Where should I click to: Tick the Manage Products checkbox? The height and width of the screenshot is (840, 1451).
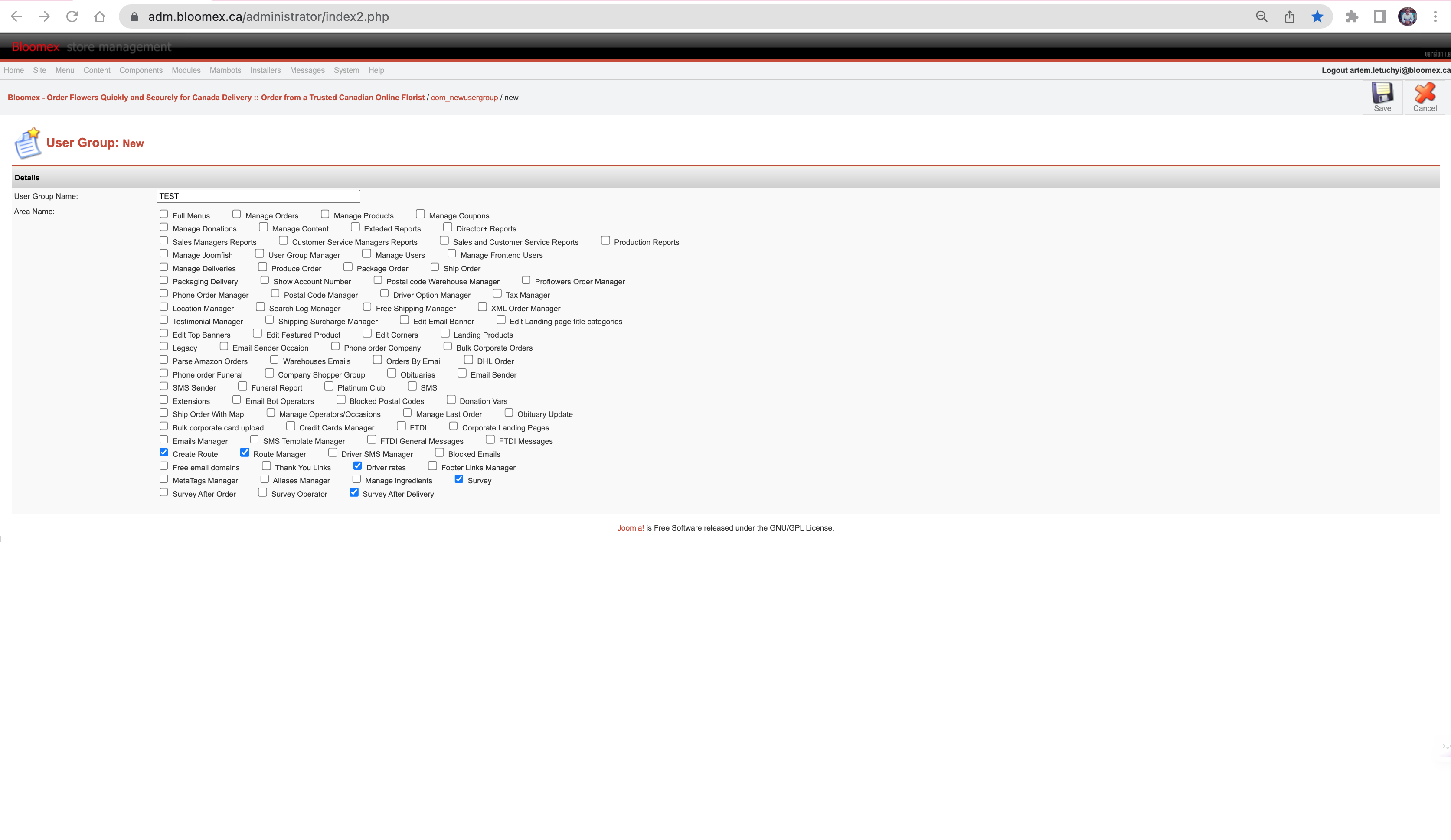pos(325,214)
